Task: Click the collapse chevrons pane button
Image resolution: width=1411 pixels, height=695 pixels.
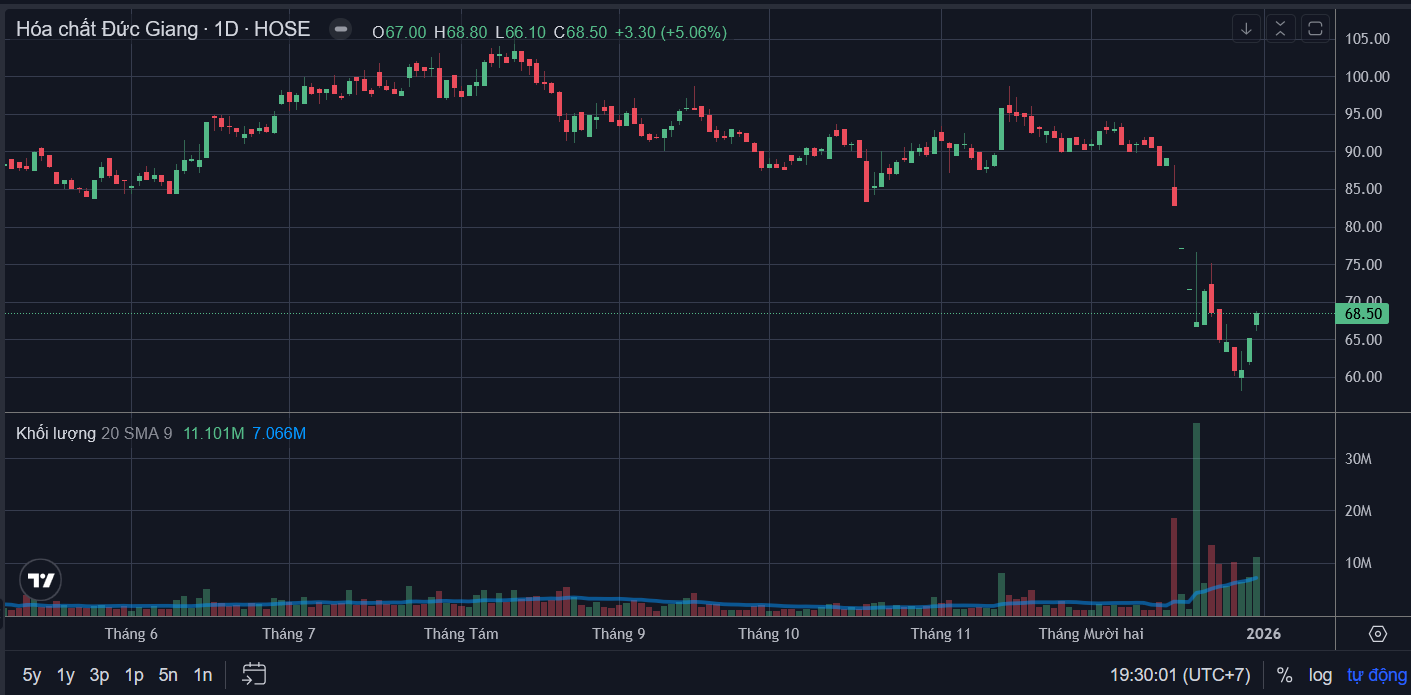Action: point(1281,29)
